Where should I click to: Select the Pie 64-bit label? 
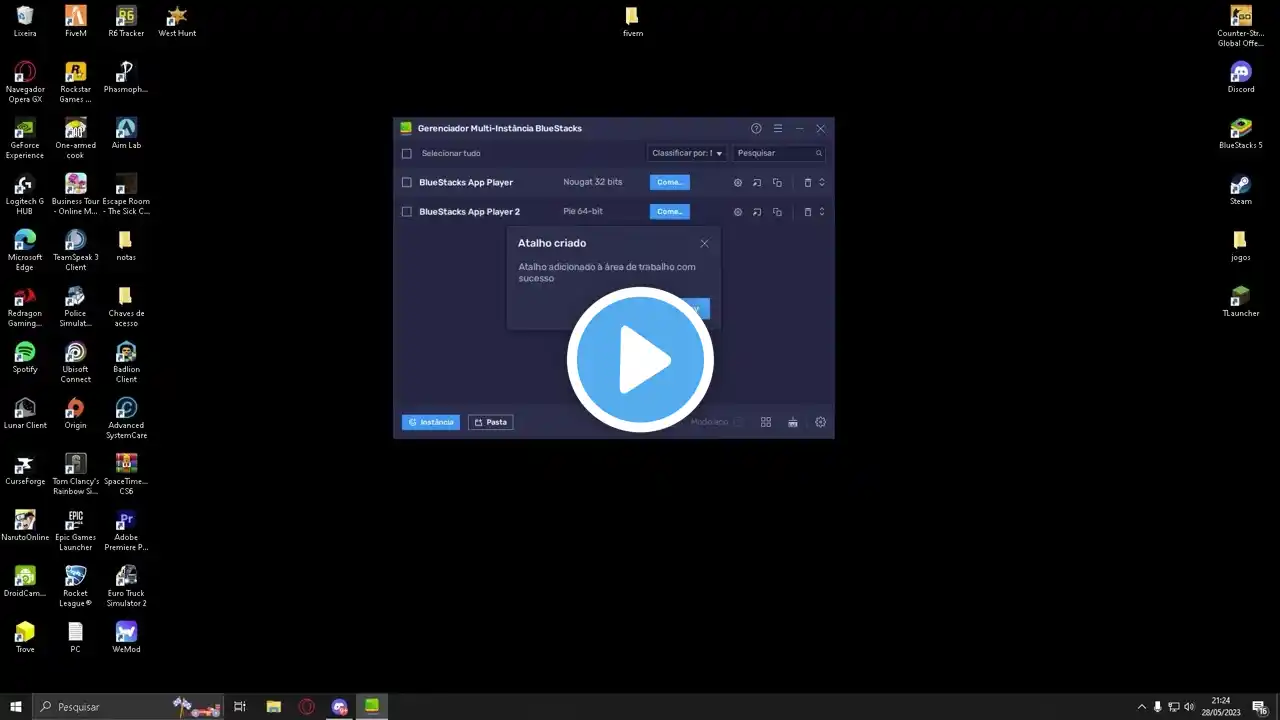[x=583, y=212]
